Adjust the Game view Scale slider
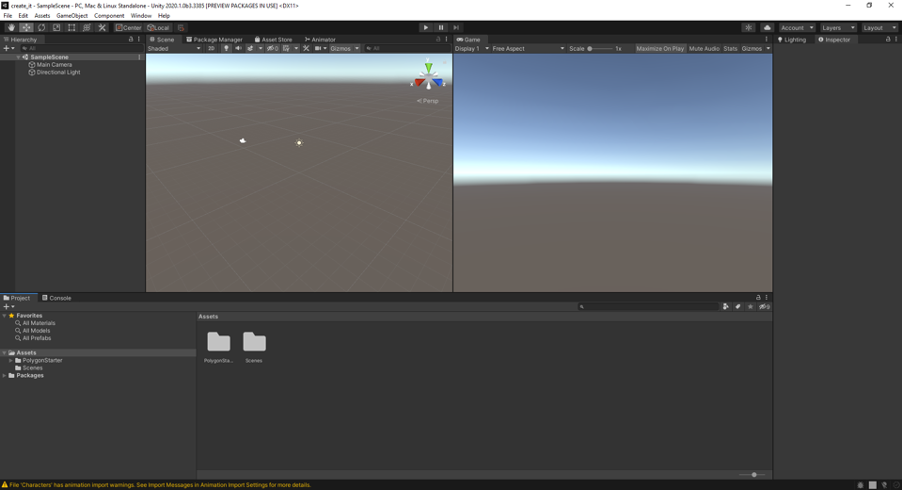The image size is (902, 490). [x=600, y=49]
